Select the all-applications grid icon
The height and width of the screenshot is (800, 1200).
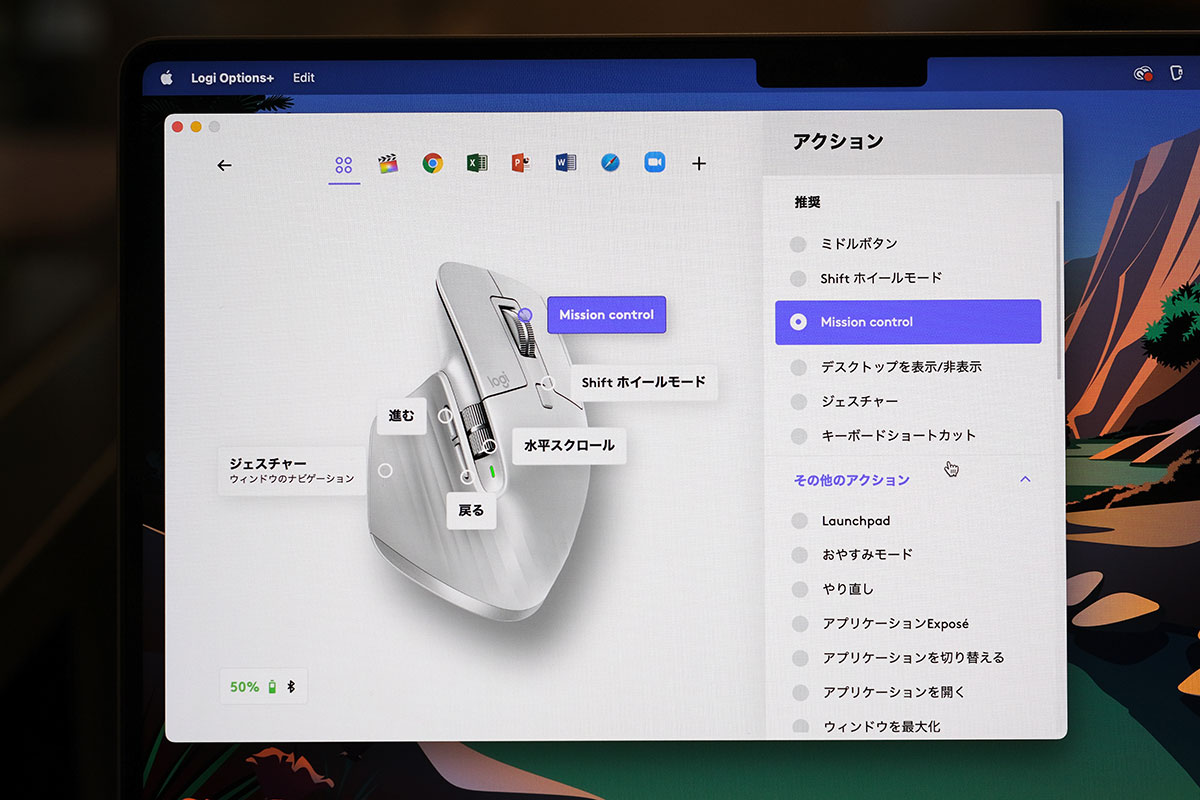pyautogui.click(x=344, y=165)
